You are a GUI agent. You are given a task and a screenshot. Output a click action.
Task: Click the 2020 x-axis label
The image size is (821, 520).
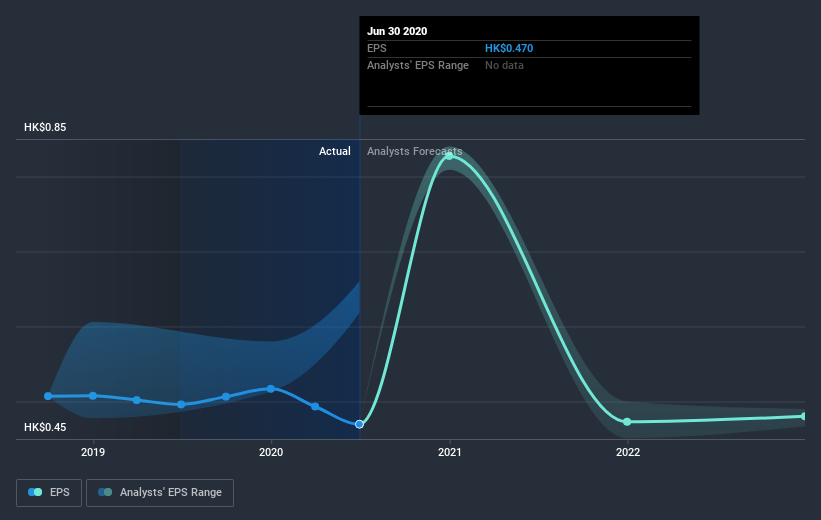tap(271, 452)
